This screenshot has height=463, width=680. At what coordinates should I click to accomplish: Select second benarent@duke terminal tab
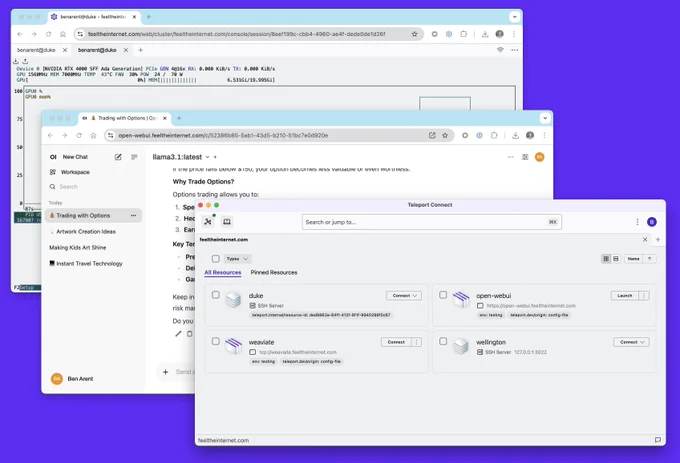point(97,50)
